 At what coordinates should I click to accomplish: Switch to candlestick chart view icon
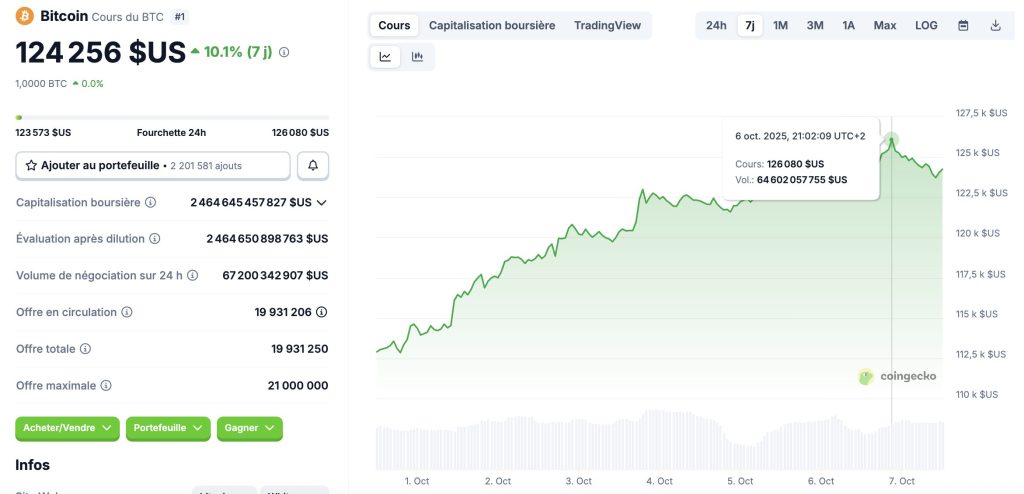[417, 57]
